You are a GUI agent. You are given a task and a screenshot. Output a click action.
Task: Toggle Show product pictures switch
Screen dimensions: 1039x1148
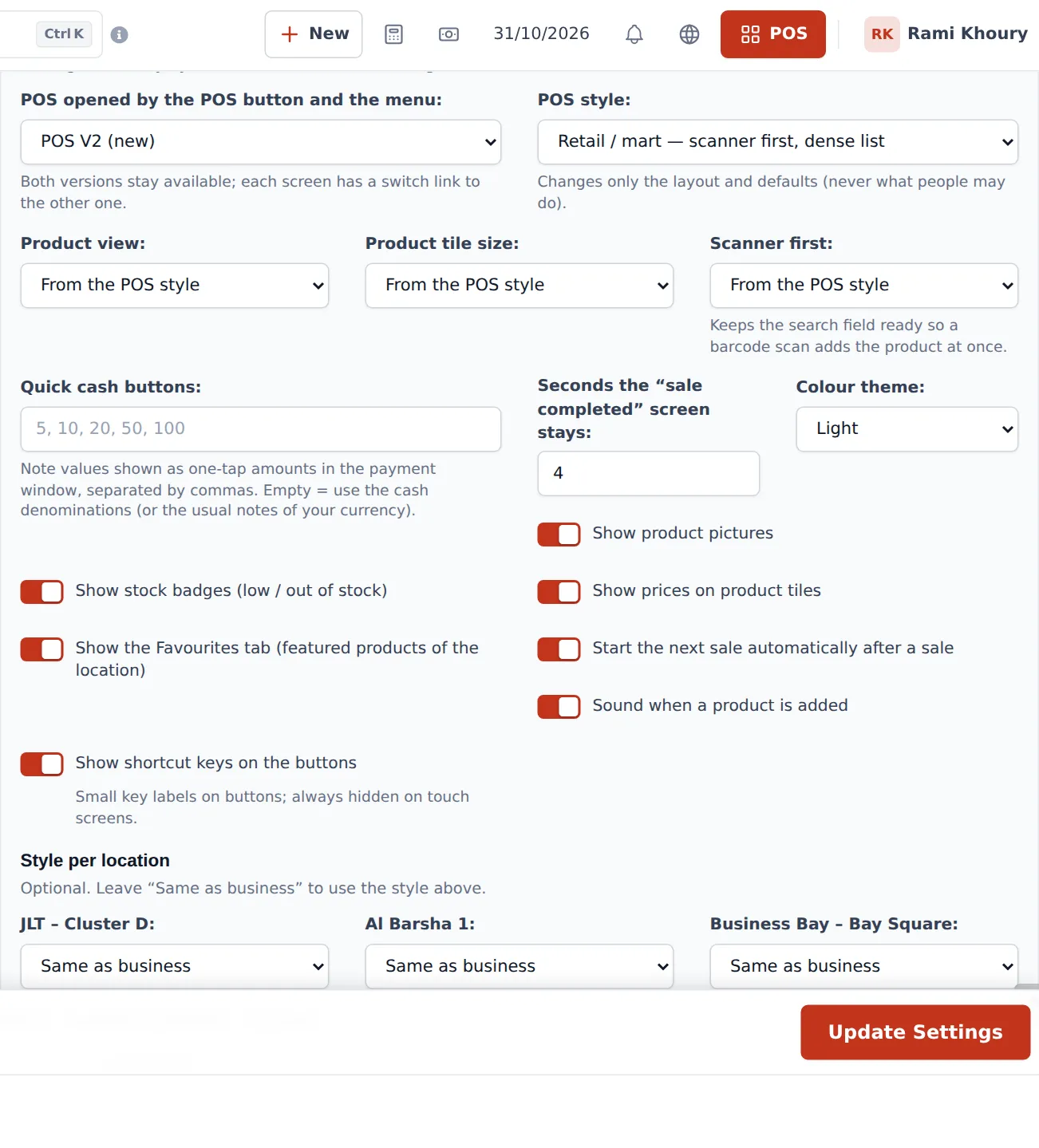click(x=559, y=535)
